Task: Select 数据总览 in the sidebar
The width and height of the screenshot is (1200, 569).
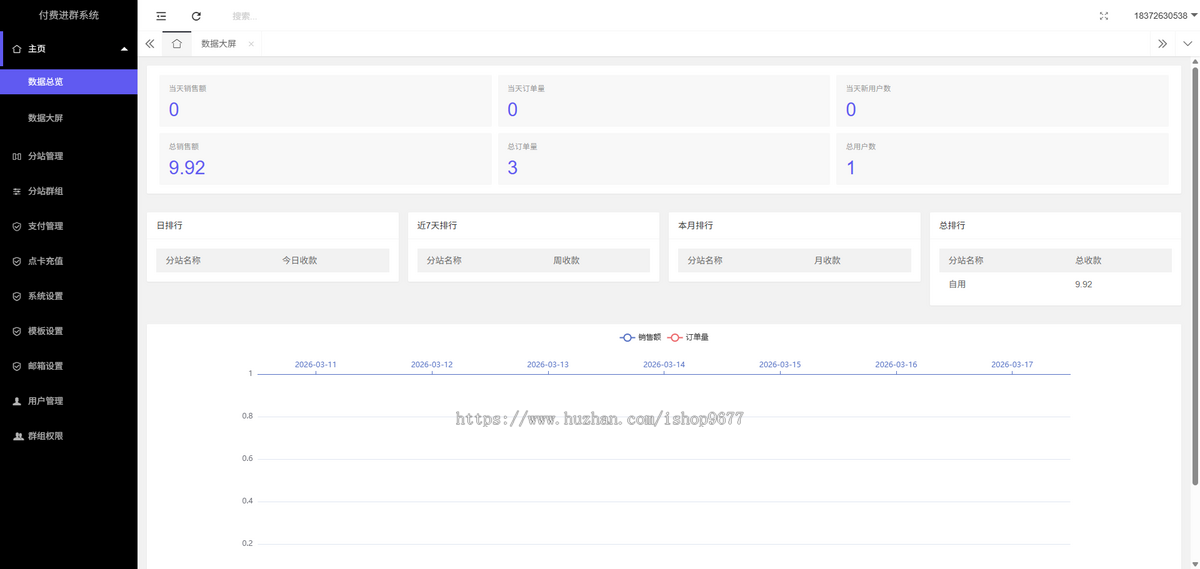Action: coord(69,82)
